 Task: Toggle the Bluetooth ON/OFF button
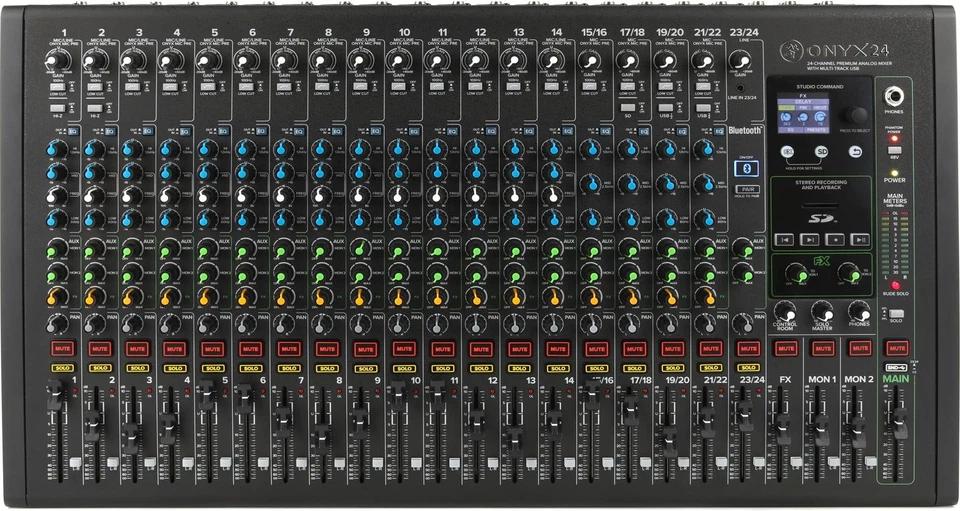[x=746, y=168]
